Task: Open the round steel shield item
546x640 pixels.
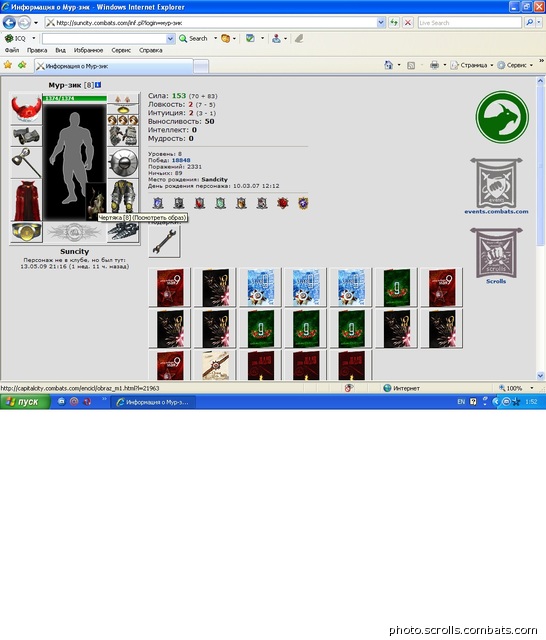Action: (123, 162)
